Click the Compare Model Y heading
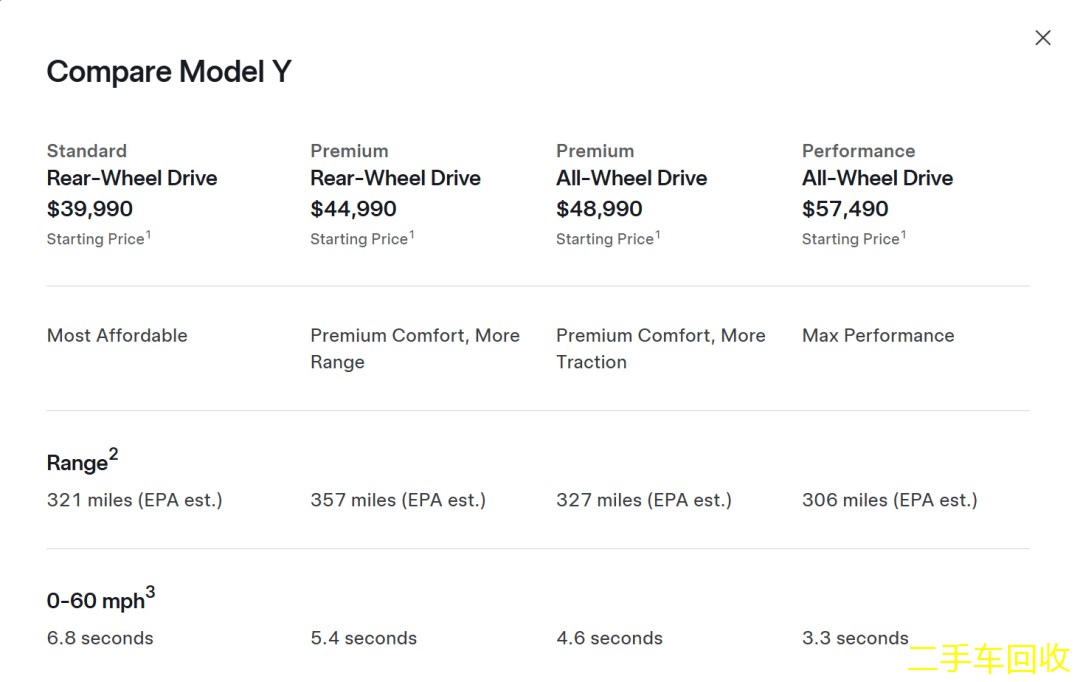Screen dimensions: 1080x682 click(x=169, y=72)
